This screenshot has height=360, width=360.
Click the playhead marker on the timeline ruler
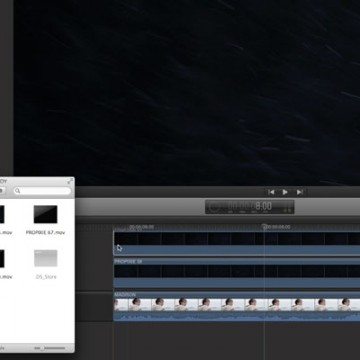[x=265, y=227]
